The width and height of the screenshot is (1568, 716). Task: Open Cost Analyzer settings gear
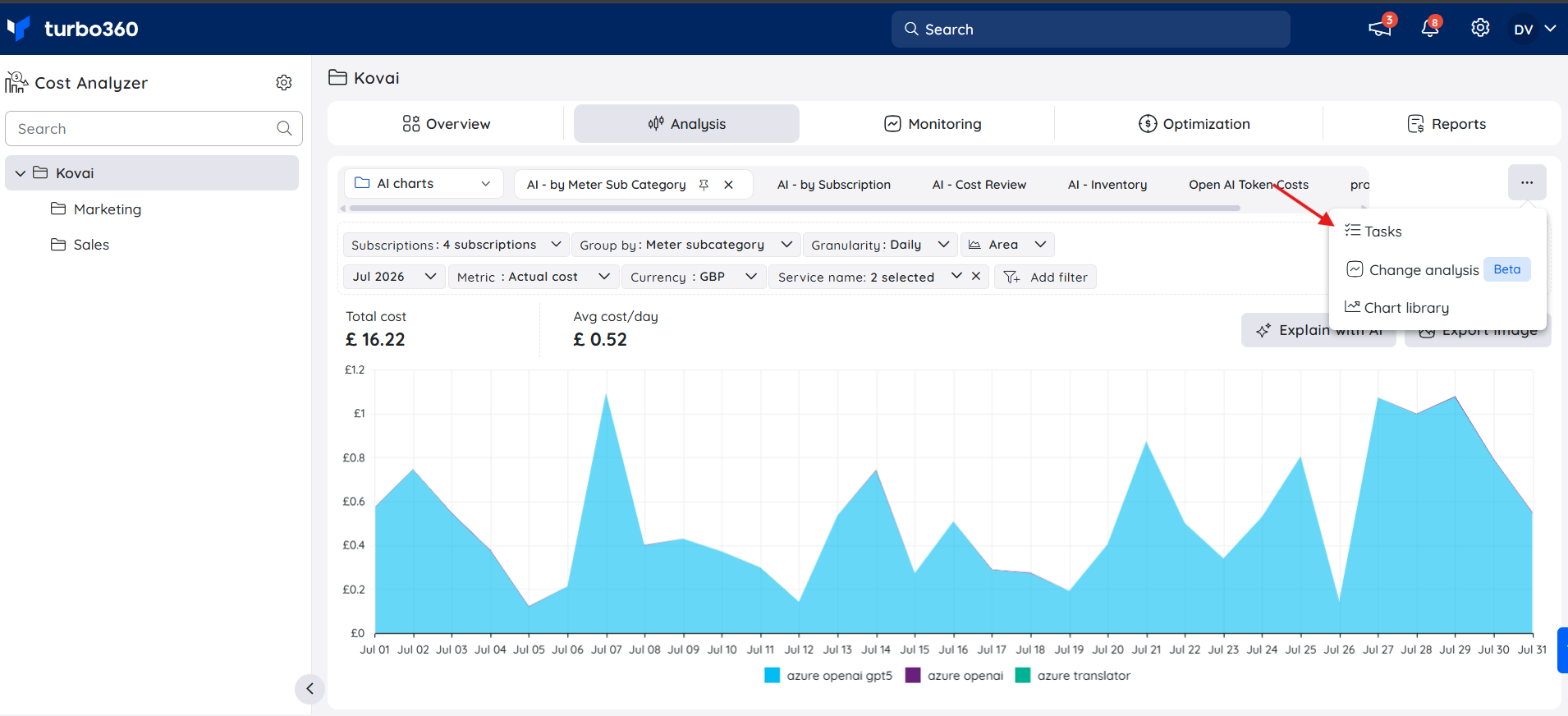(284, 82)
